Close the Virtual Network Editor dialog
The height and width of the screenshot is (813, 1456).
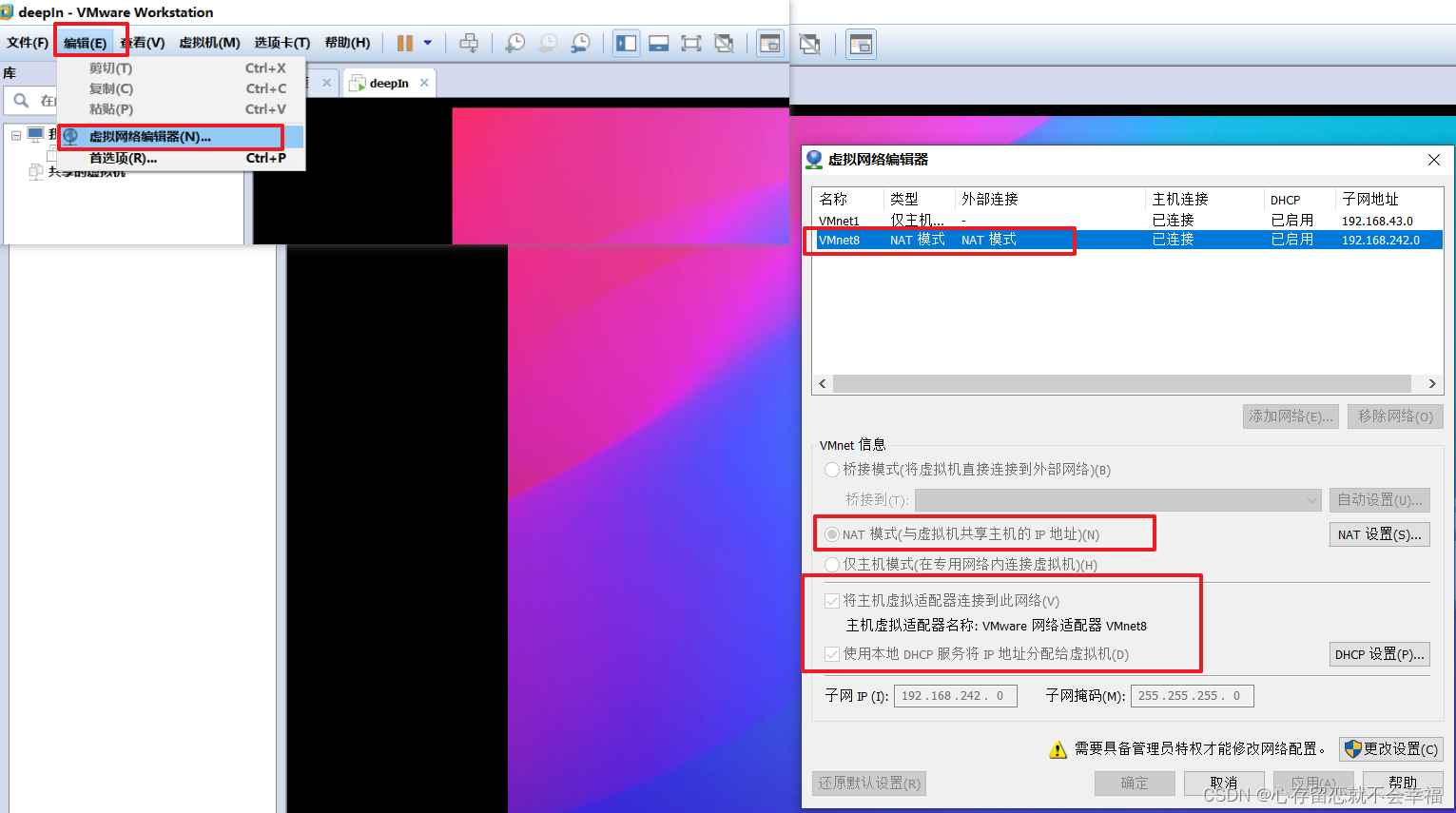coord(1434,160)
